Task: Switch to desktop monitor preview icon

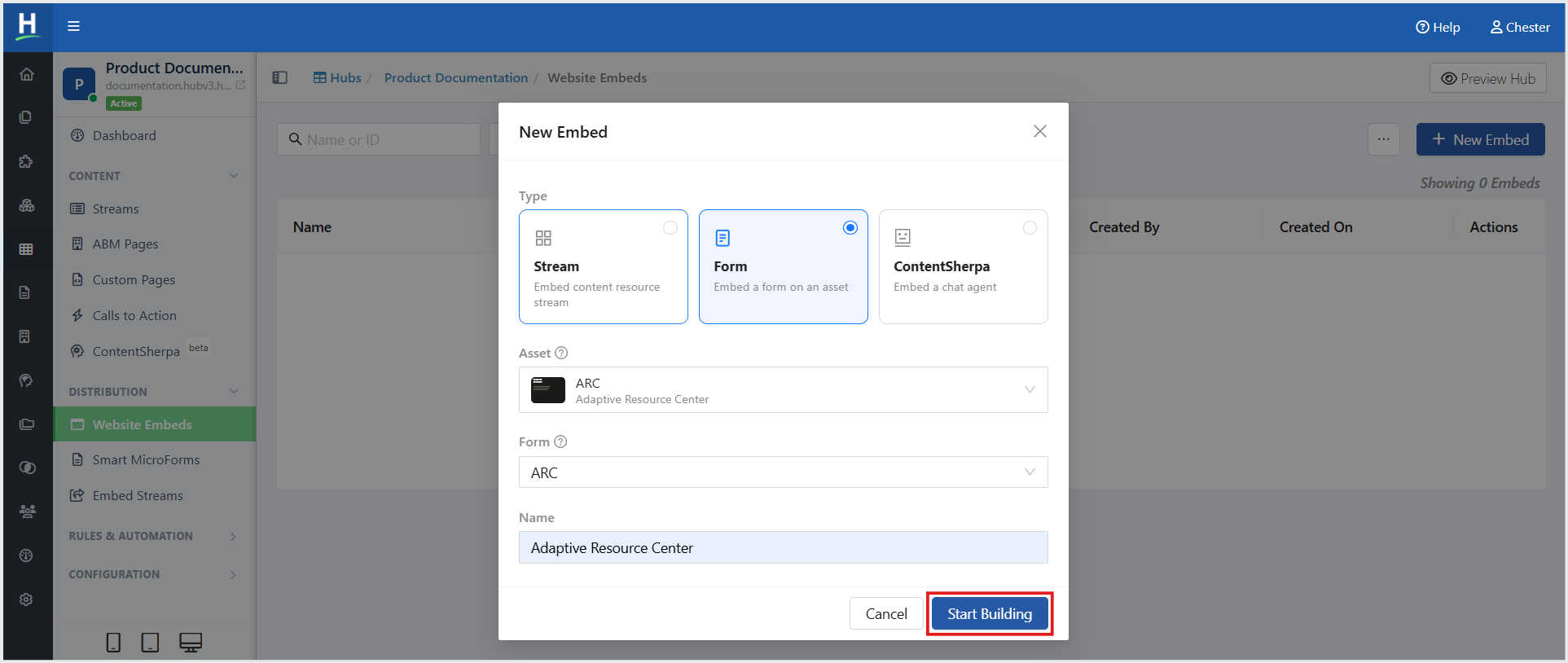Action: [191, 643]
